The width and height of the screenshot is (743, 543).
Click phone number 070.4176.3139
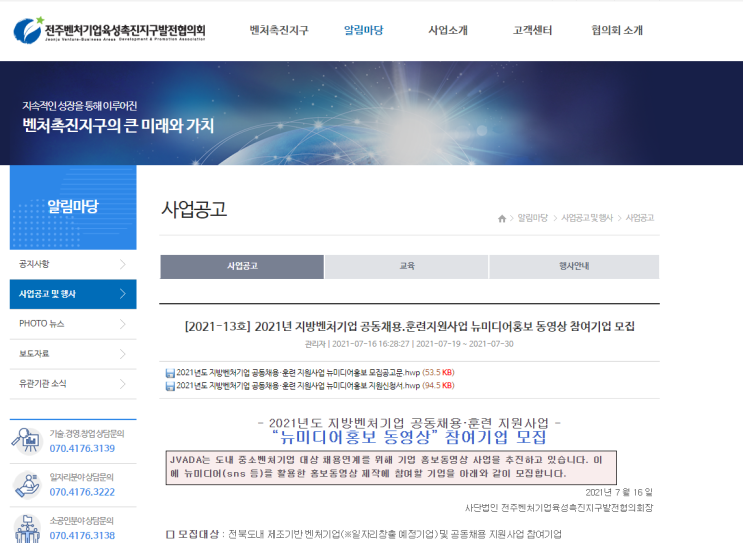pos(82,449)
